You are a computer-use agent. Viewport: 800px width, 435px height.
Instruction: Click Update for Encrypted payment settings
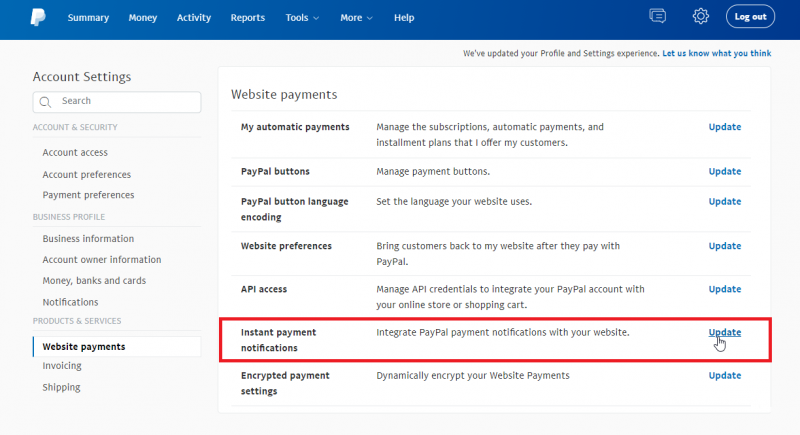tap(724, 375)
